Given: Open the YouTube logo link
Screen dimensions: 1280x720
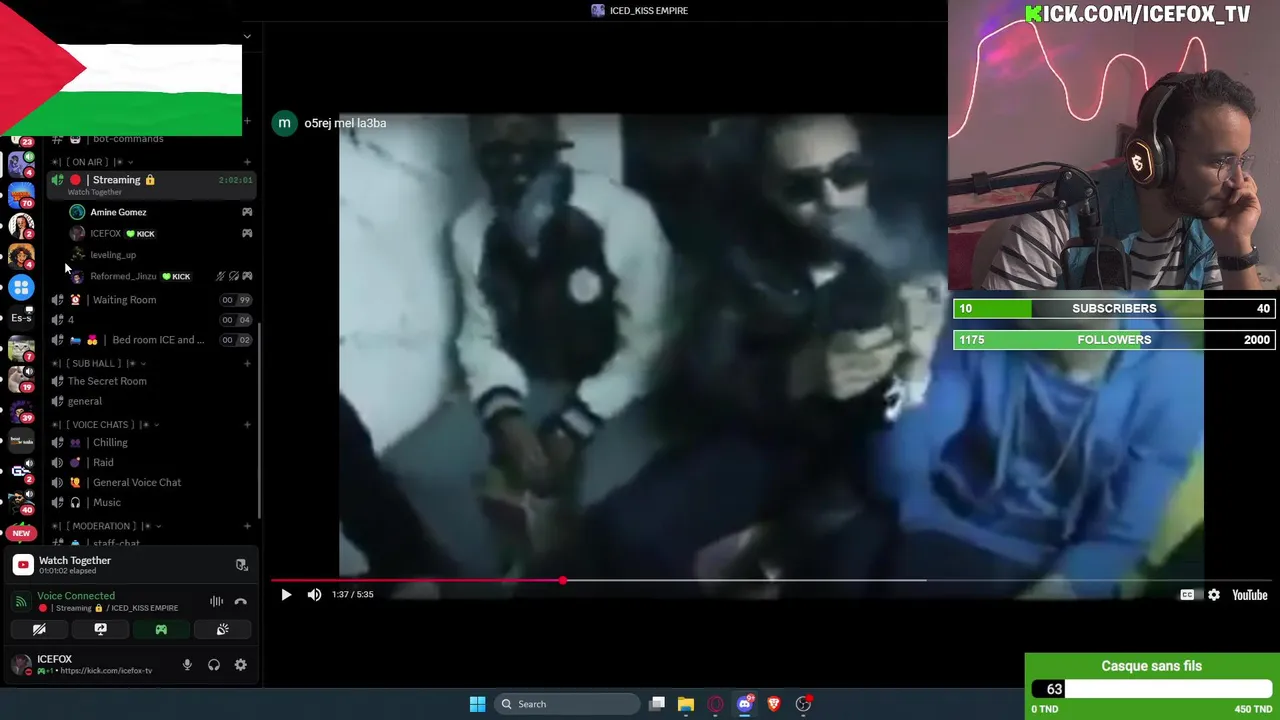Looking at the screenshot, I should click(1250, 595).
